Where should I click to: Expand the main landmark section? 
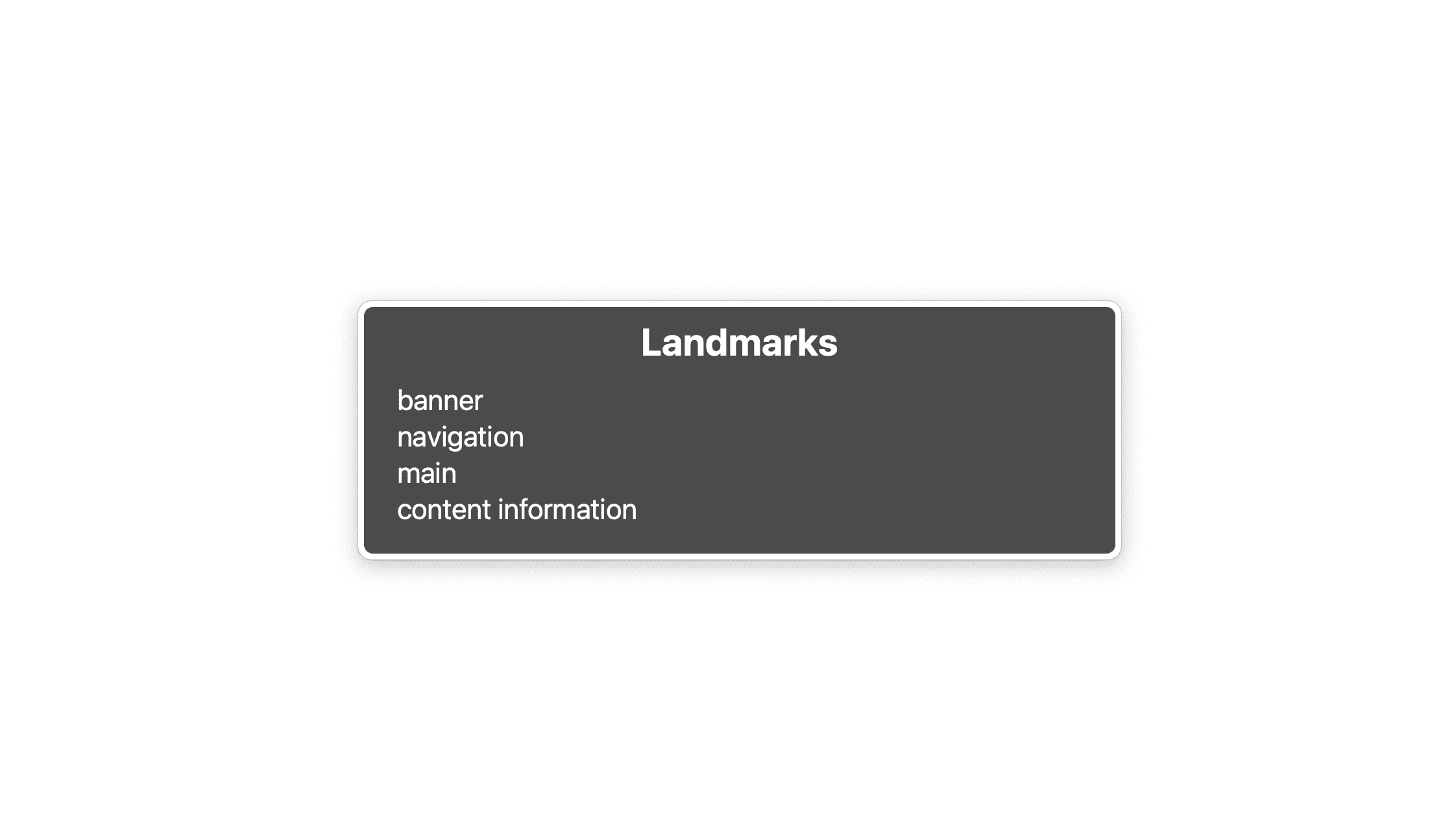[x=425, y=472]
